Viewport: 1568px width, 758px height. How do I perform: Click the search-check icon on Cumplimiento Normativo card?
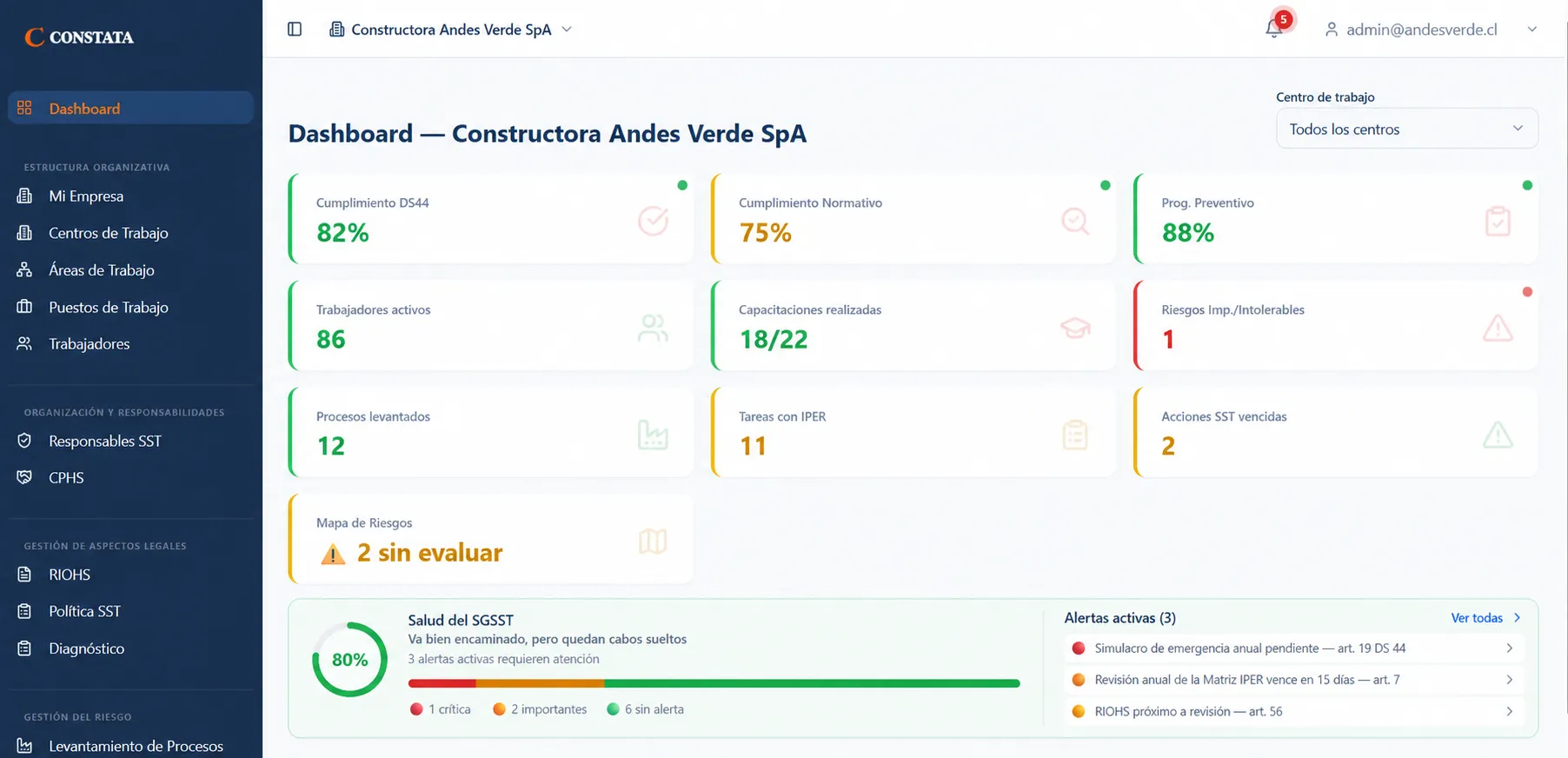tap(1075, 221)
